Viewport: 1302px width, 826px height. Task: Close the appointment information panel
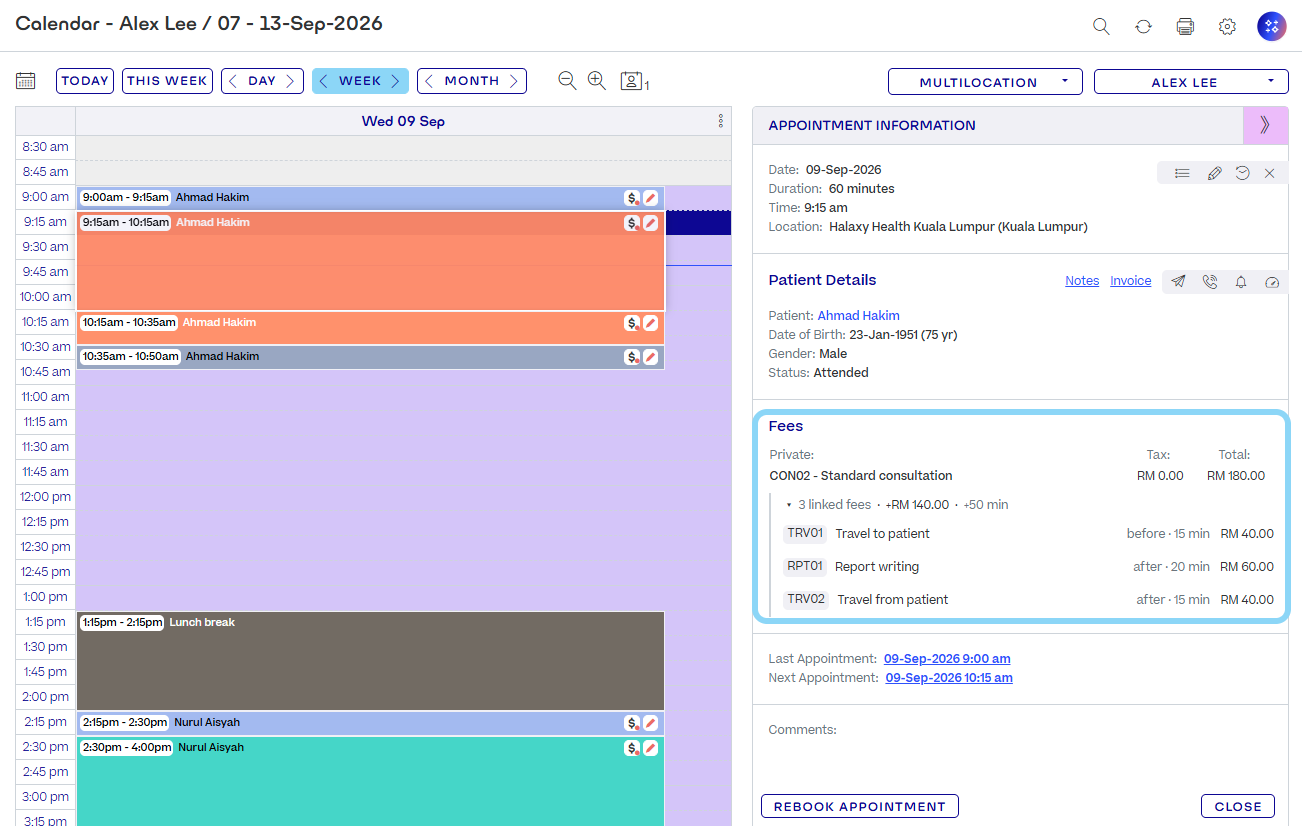pos(1238,806)
